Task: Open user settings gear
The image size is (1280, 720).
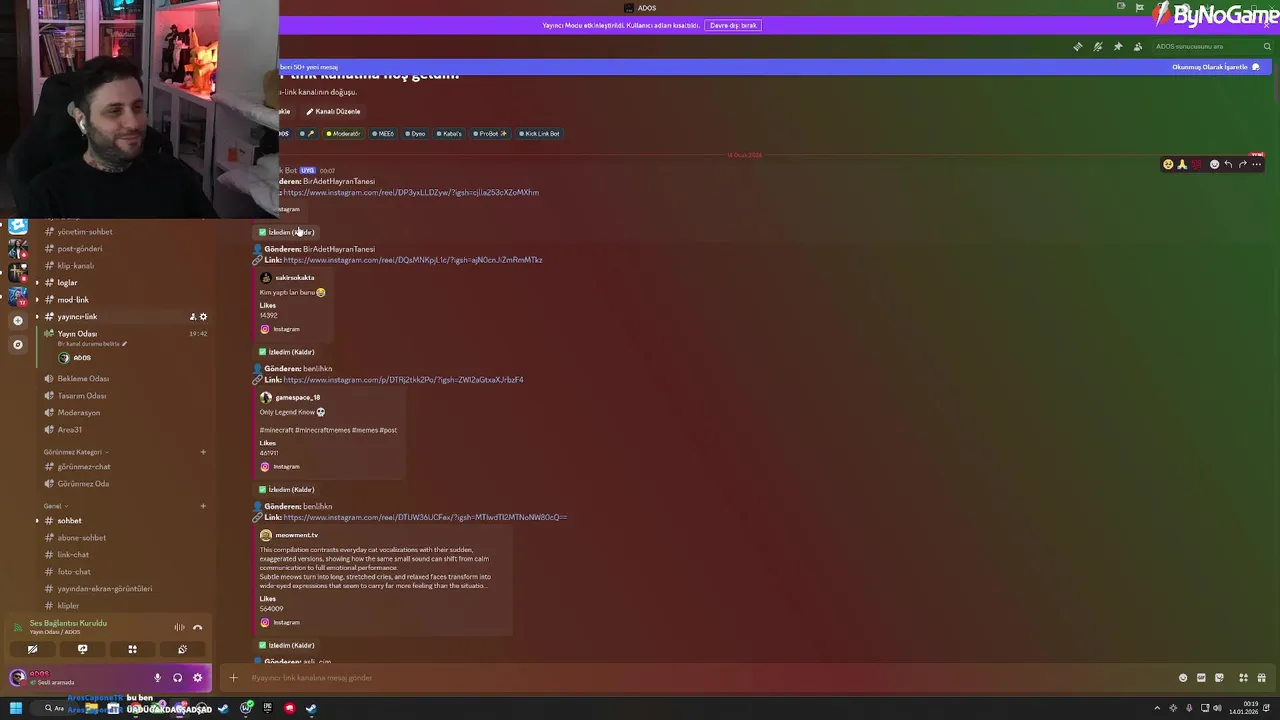Action: (x=197, y=678)
